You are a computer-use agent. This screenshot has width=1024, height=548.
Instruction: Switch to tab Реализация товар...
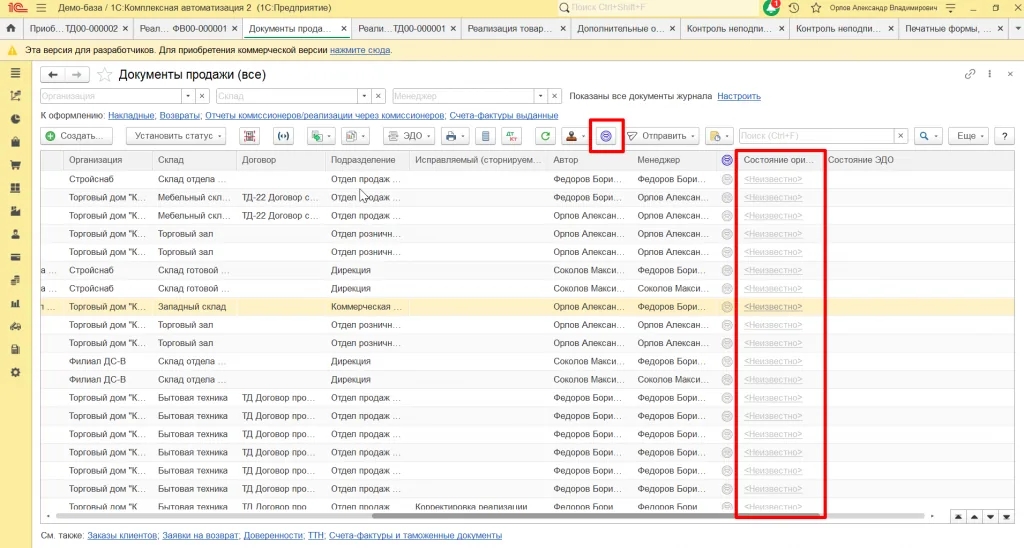[510, 28]
